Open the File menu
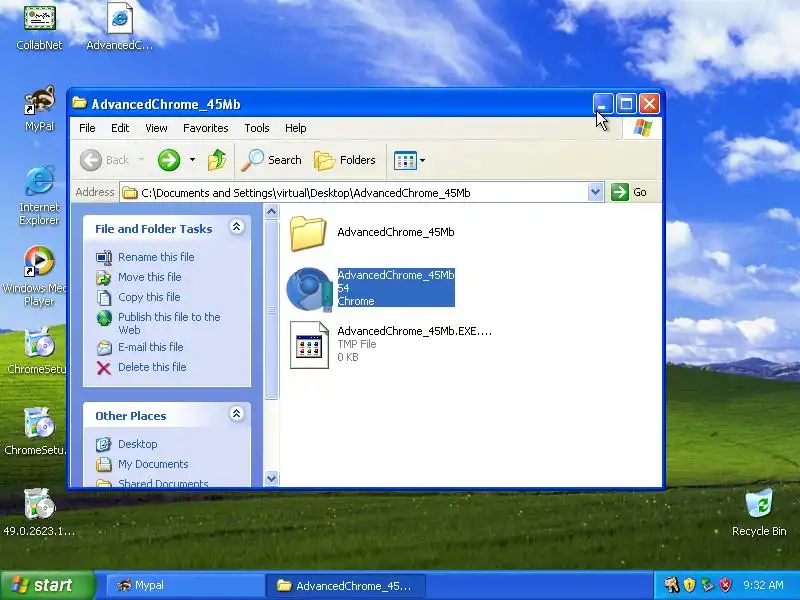The image size is (800, 600). click(x=87, y=128)
